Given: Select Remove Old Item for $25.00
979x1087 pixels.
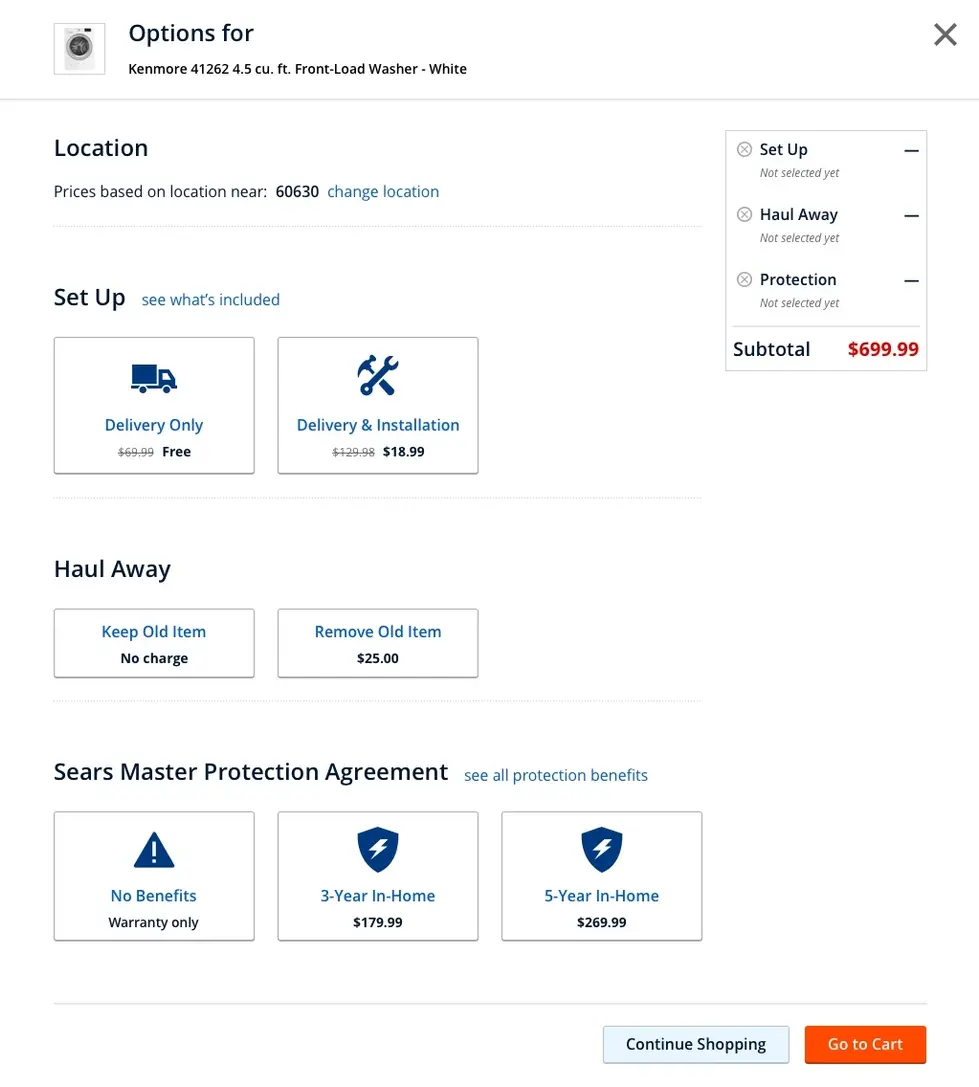Looking at the screenshot, I should point(378,643).
